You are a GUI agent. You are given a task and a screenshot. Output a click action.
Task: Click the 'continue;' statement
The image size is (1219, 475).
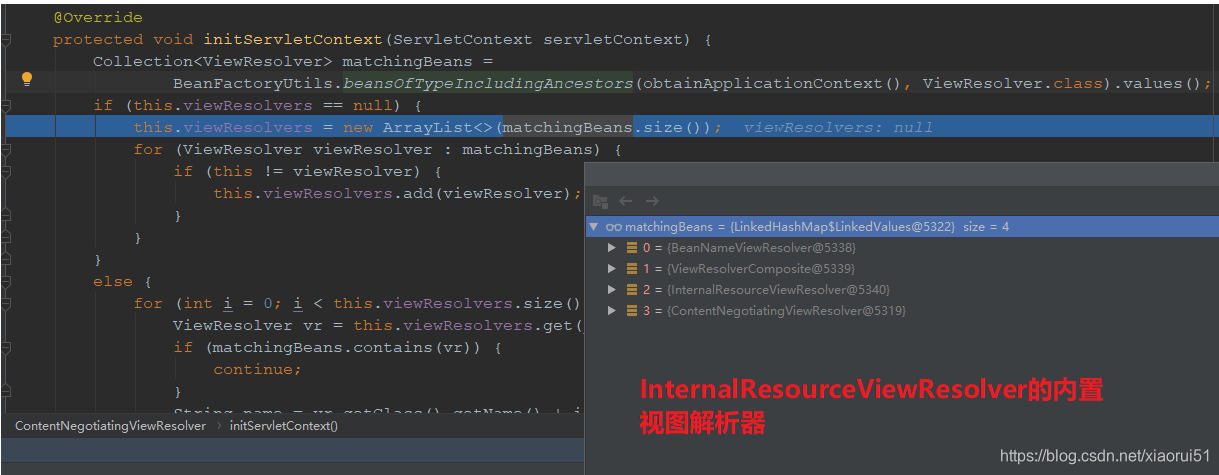[x=258, y=370]
